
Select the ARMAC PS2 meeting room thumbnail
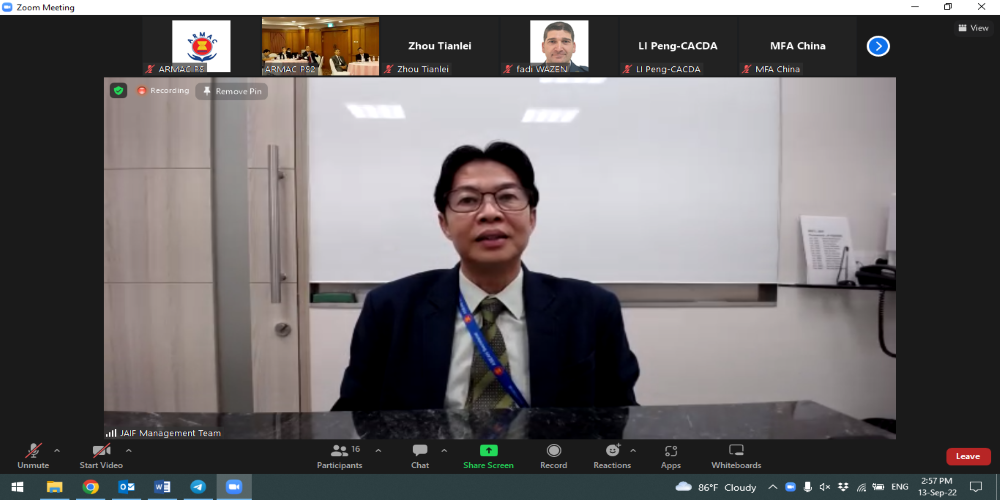pos(320,46)
